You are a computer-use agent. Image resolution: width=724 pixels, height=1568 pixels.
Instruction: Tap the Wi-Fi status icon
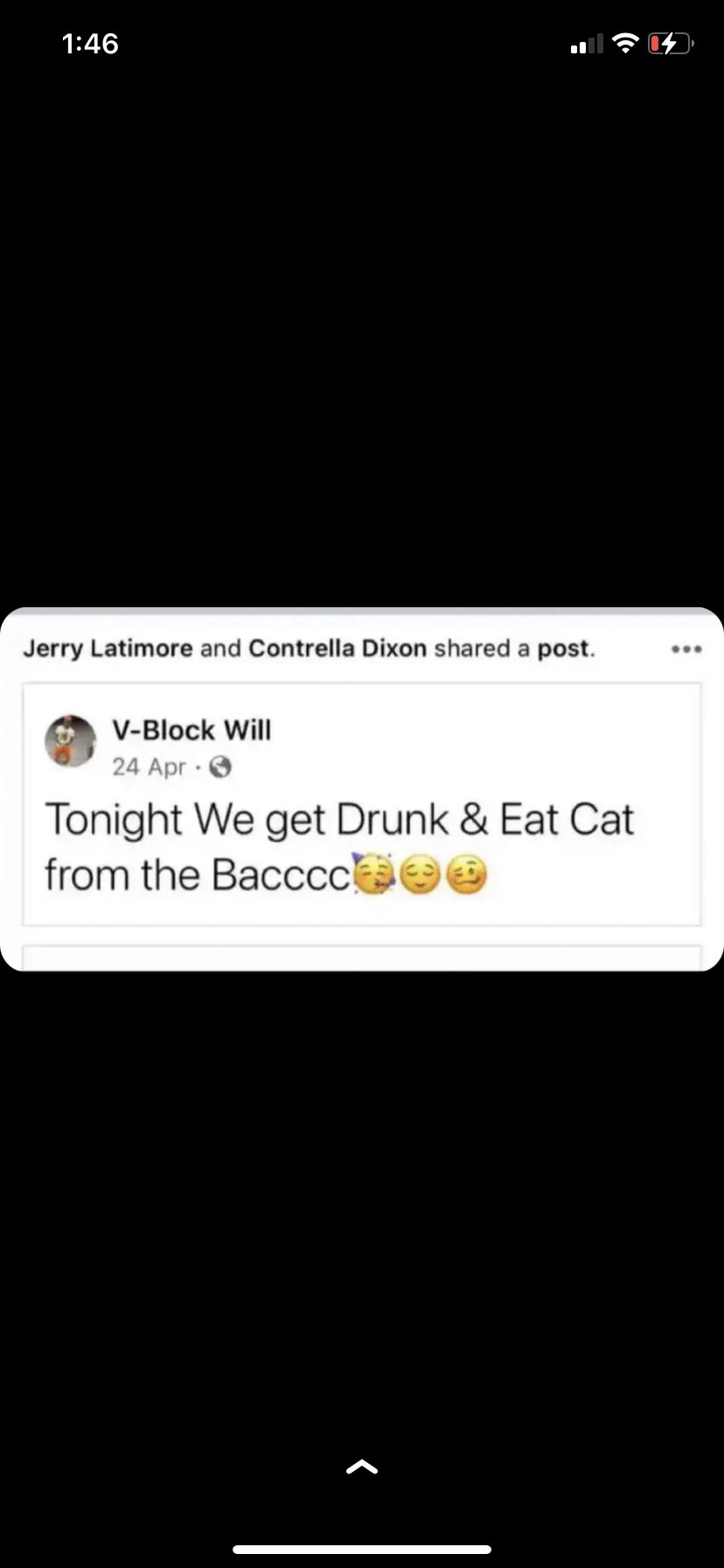(625, 43)
